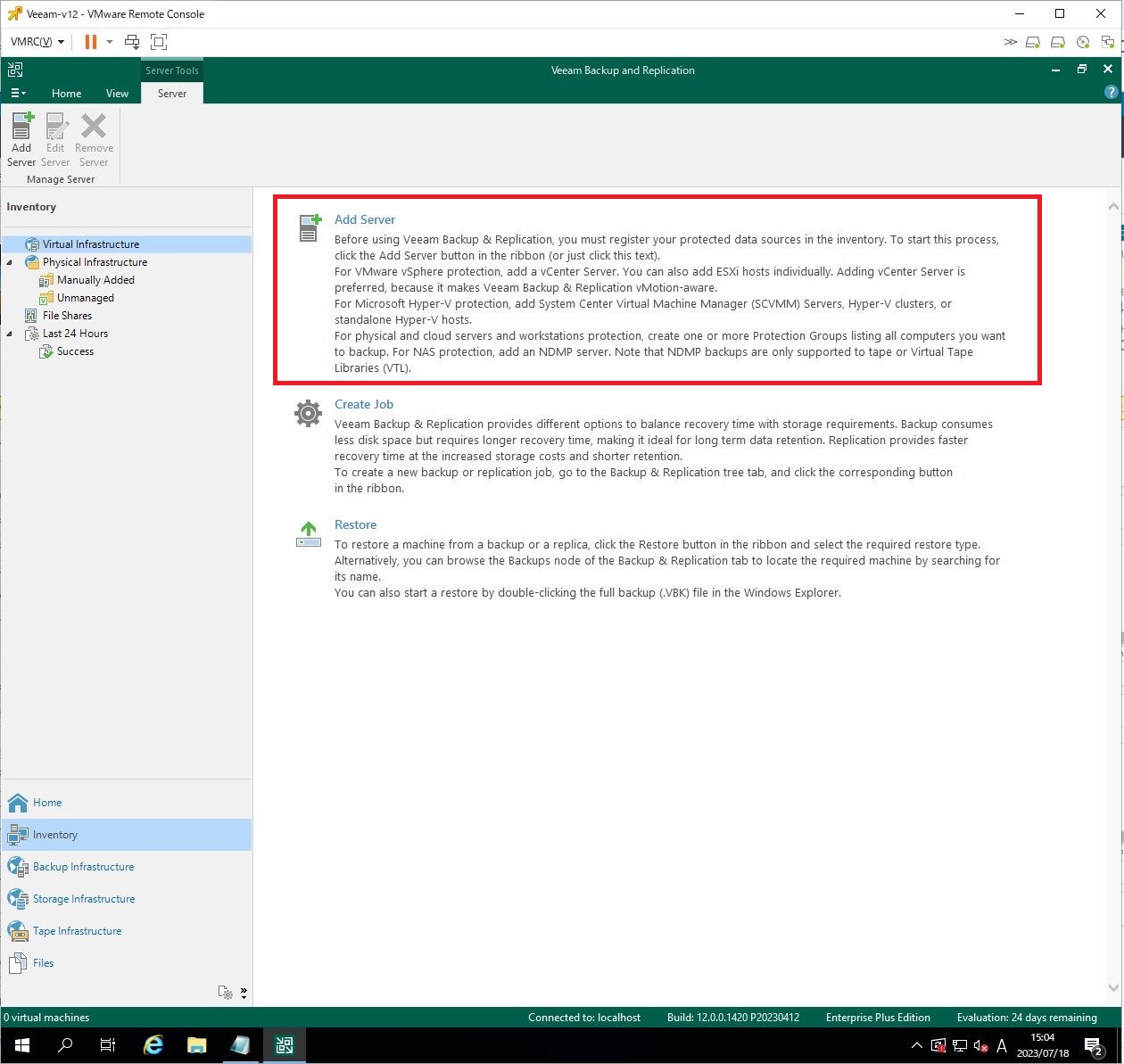
Task: Select Success under Last 24 Hours
Action: click(75, 351)
